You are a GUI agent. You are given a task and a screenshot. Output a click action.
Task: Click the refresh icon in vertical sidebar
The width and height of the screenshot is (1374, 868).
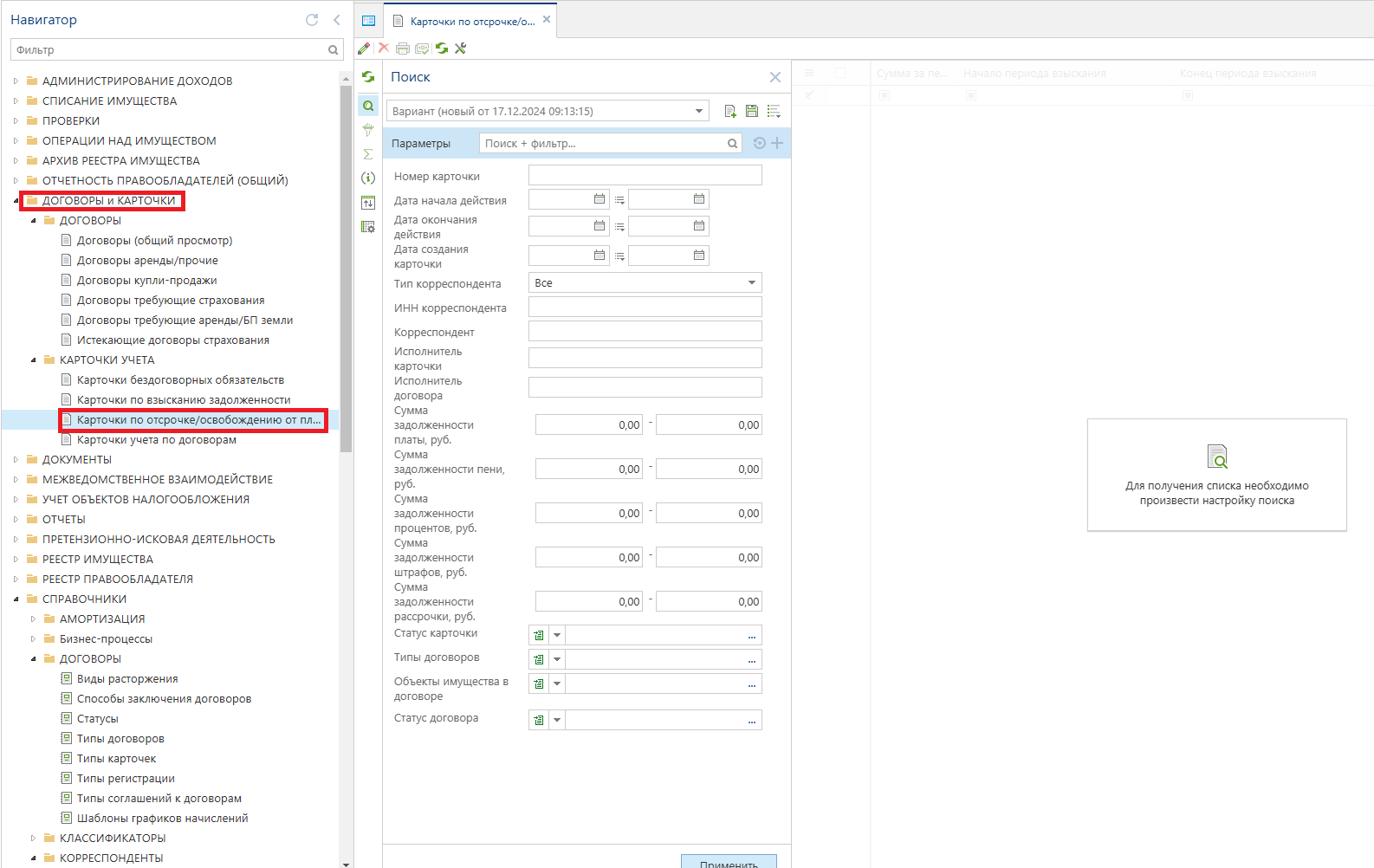(368, 77)
